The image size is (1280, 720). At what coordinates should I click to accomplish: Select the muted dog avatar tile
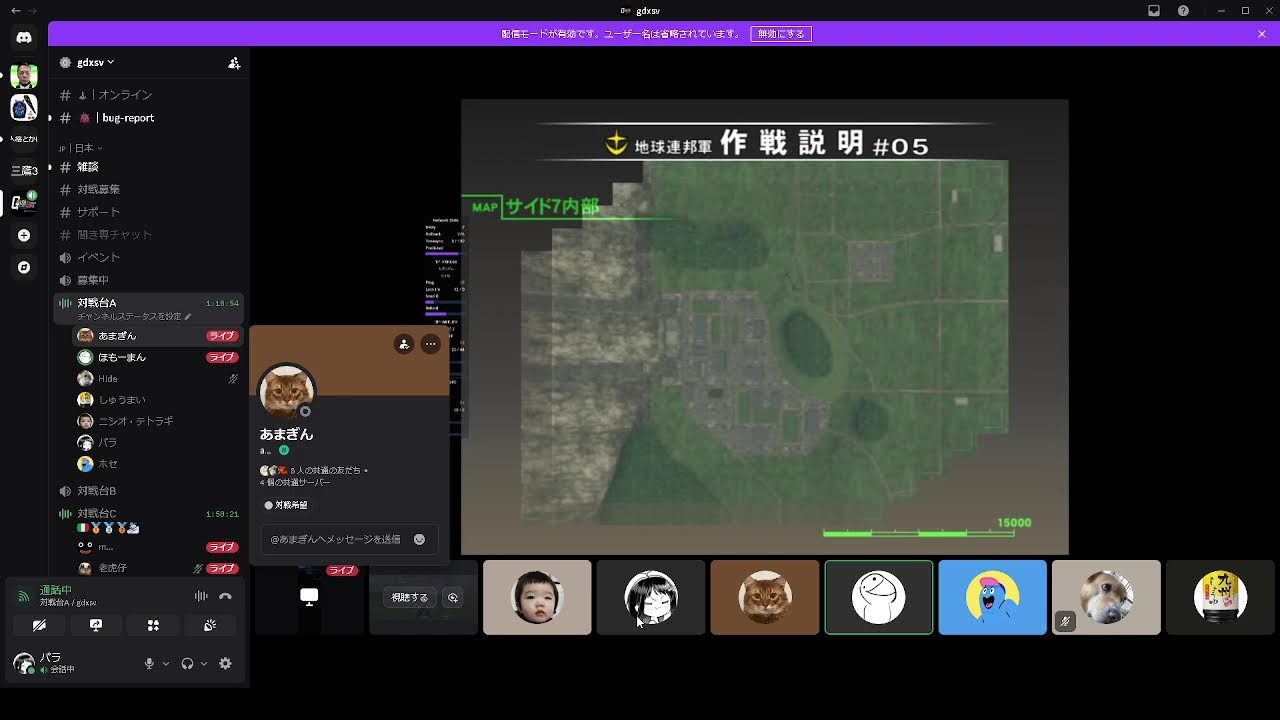pyautogui.click(x=1107, y=597)
